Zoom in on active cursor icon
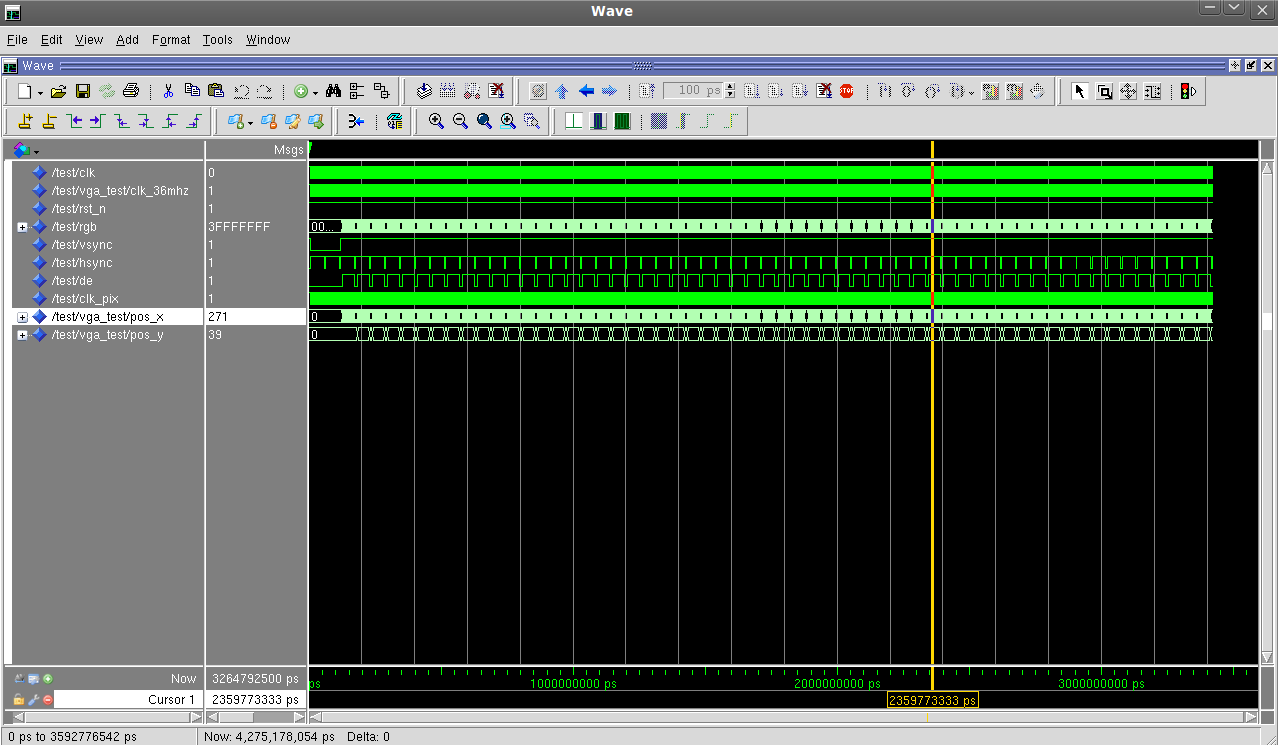 (x=508, y=121)
